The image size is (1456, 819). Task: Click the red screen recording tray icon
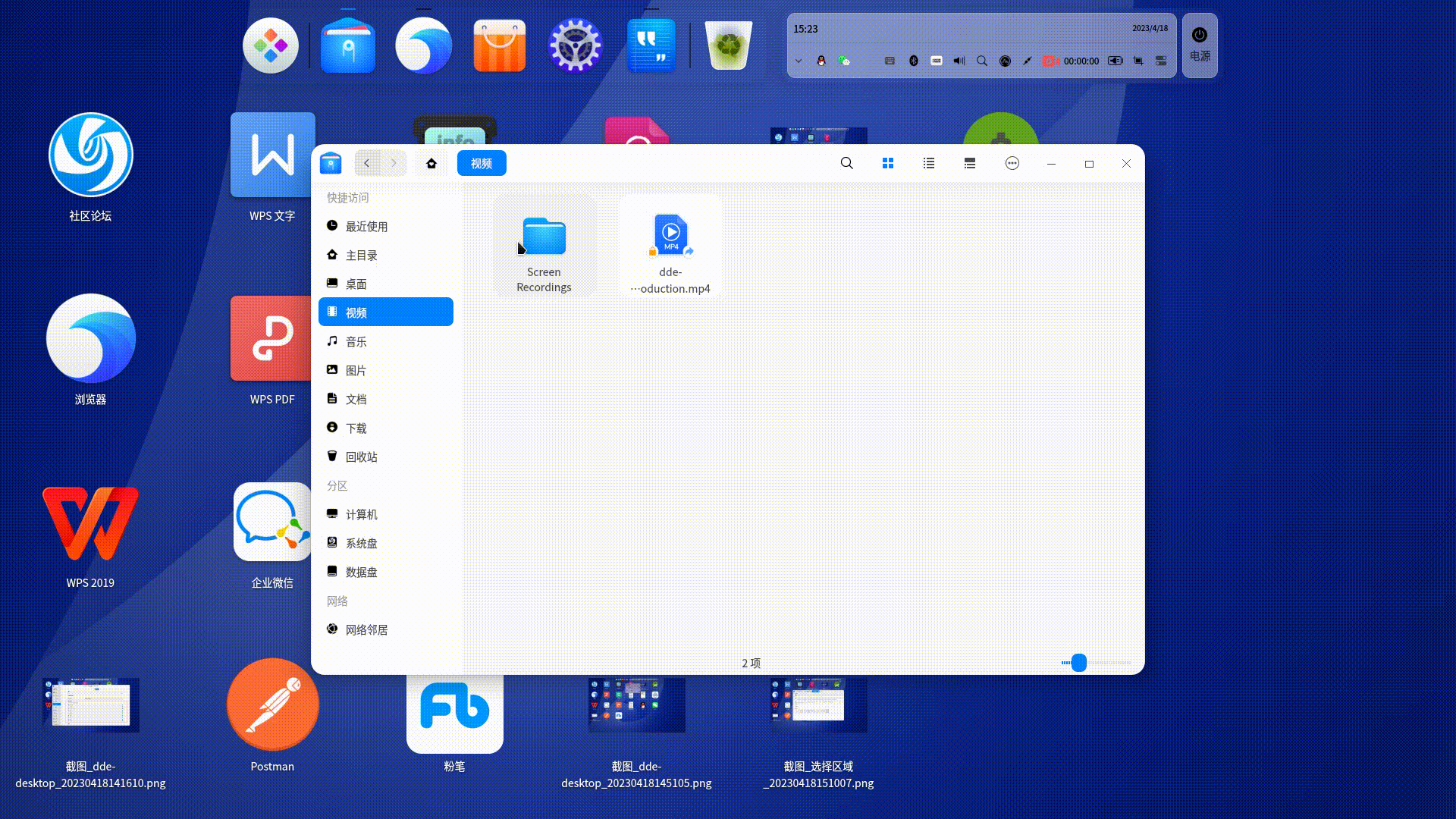(1051, 61)
